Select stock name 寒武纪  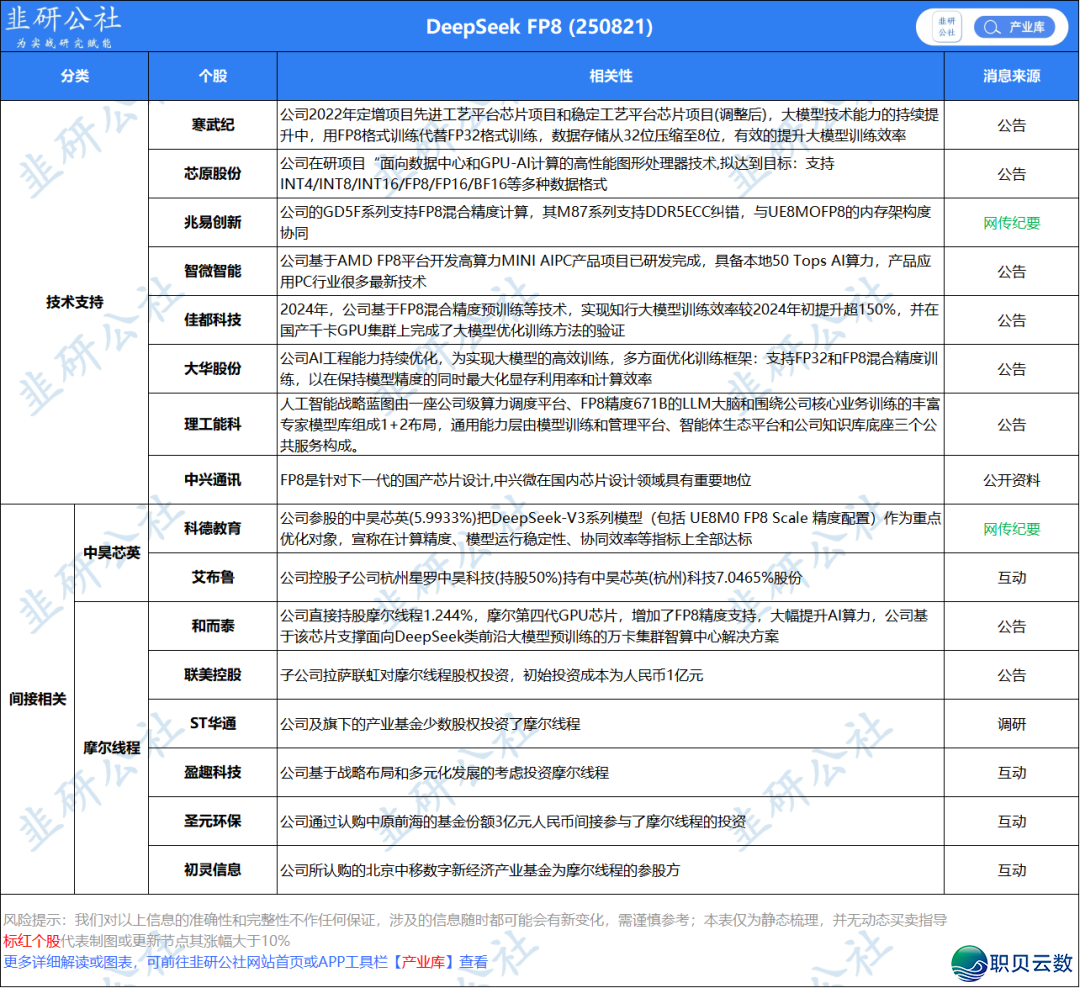(213, 125)
